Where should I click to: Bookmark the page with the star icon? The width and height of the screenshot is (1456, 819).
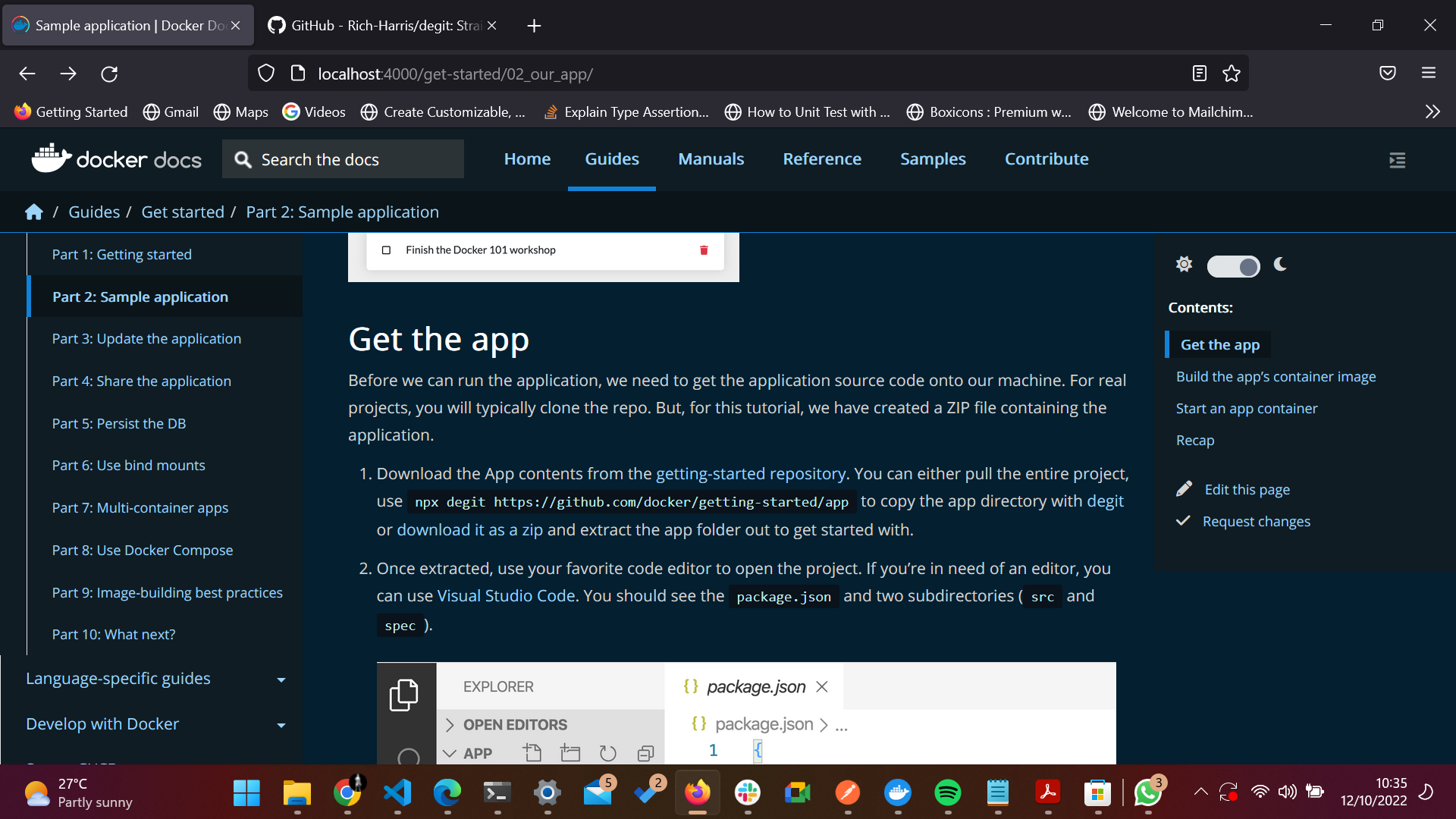(1232, 74)
